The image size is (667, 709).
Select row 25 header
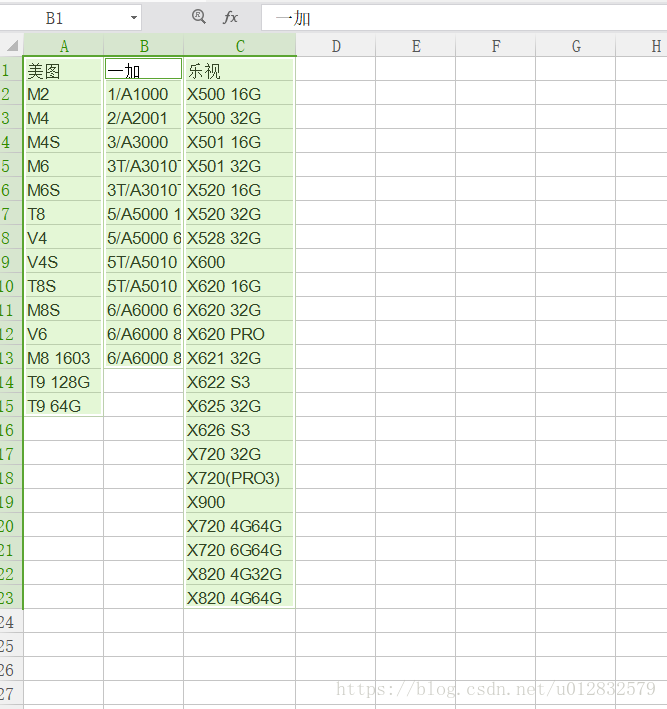(11, 646)
